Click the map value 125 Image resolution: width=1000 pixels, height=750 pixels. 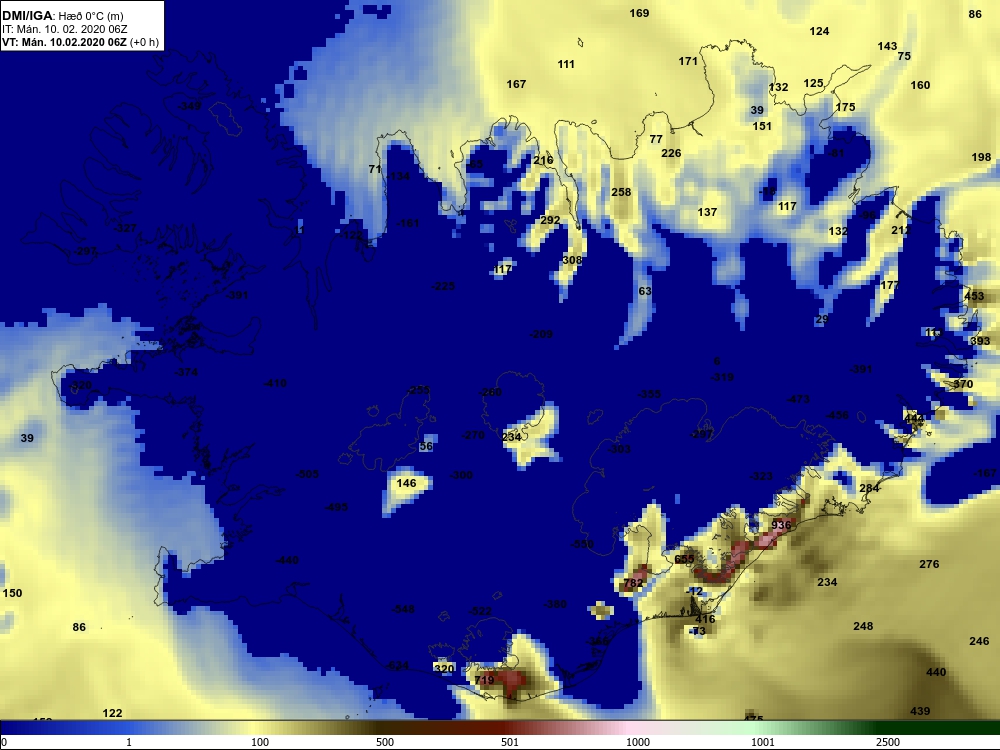pyautogui.click(x=813, y=83)
